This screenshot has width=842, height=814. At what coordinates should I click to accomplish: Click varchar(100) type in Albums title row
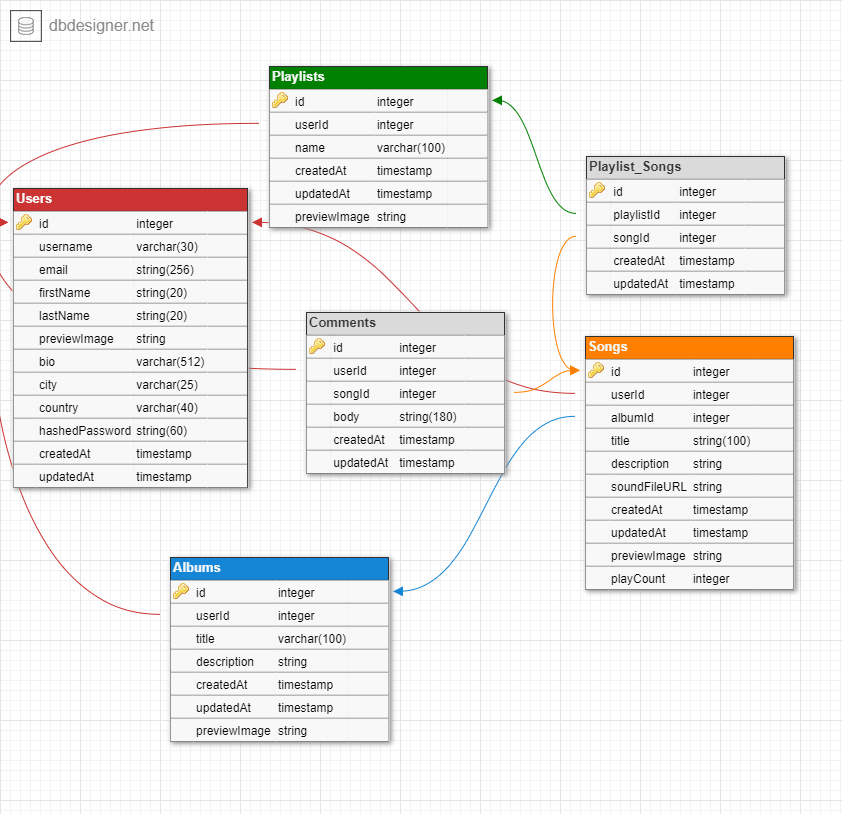click(x=312, y=639)
